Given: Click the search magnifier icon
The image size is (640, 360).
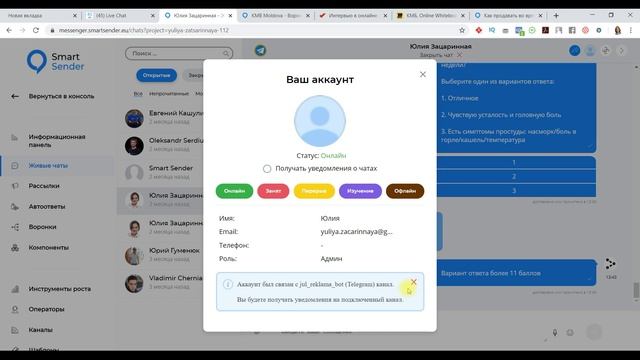Looking at the screenshot, I should (226, 53).
